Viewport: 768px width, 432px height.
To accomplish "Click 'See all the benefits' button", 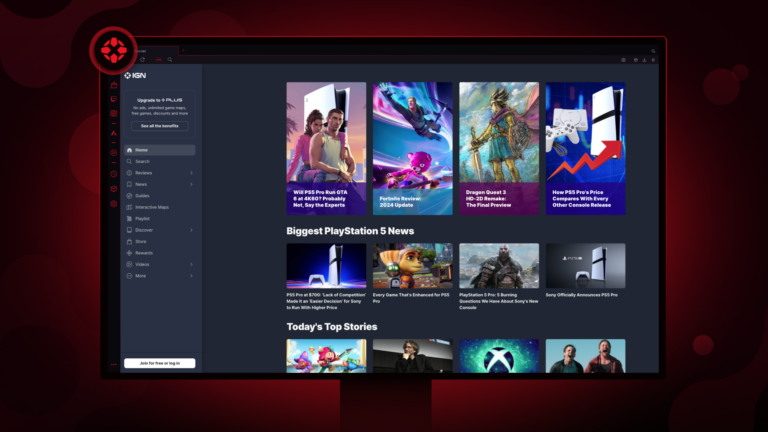I will pos(160,126).
